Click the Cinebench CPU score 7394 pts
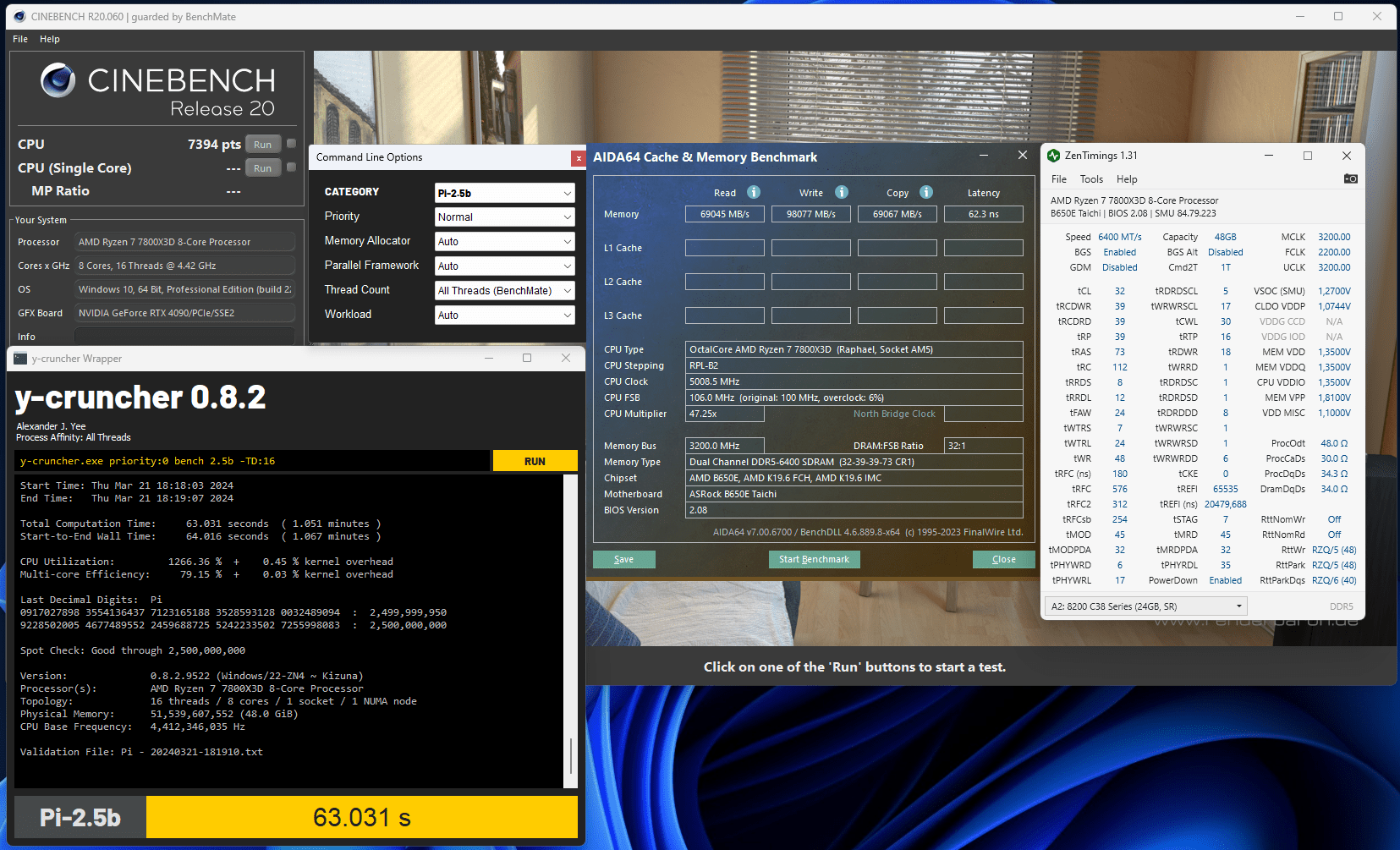This screenshot has width=1400, height=850. (x=214, y=145)
